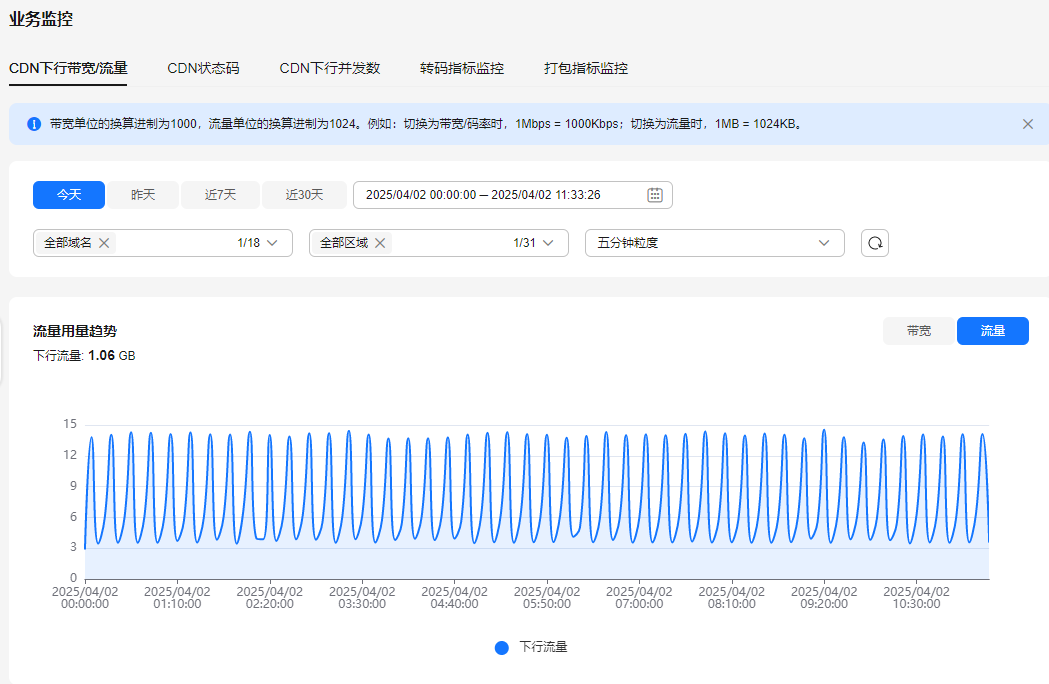Remove the 全部区域 tag
The width and height of the screenshot is (1049, 684).
coord(380,243)
